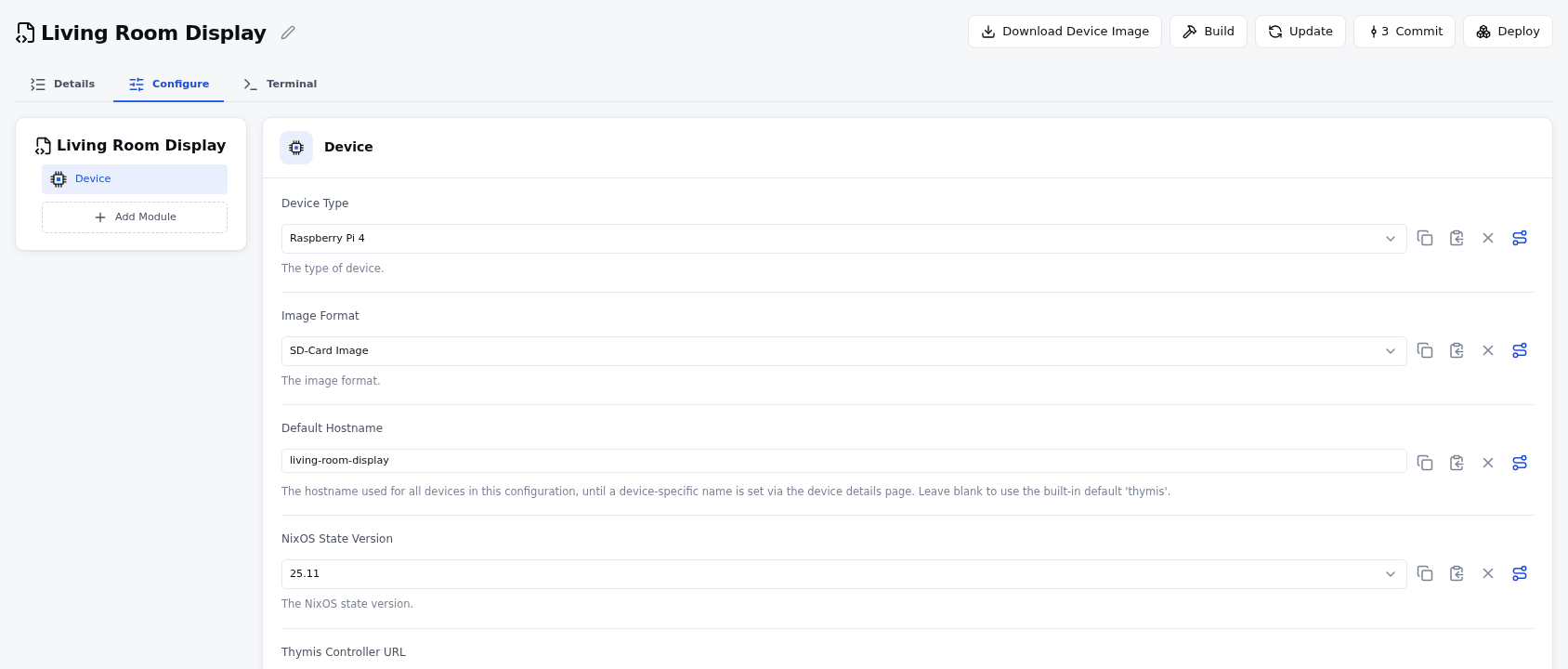Clear the NixOS State Version setting
This screenshot has width=1568, height=669.
pos(1488,573)
